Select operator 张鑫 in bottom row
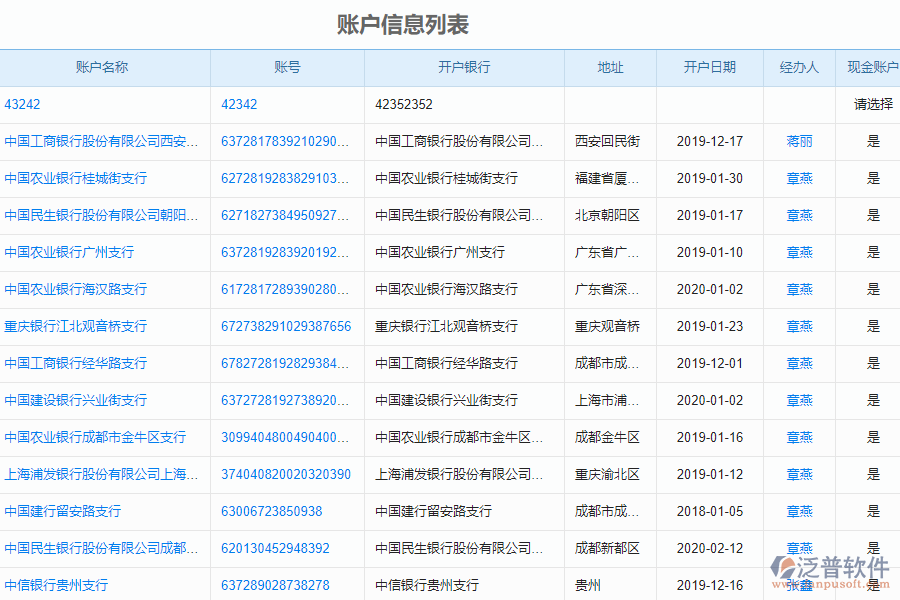 click(799, 584)
